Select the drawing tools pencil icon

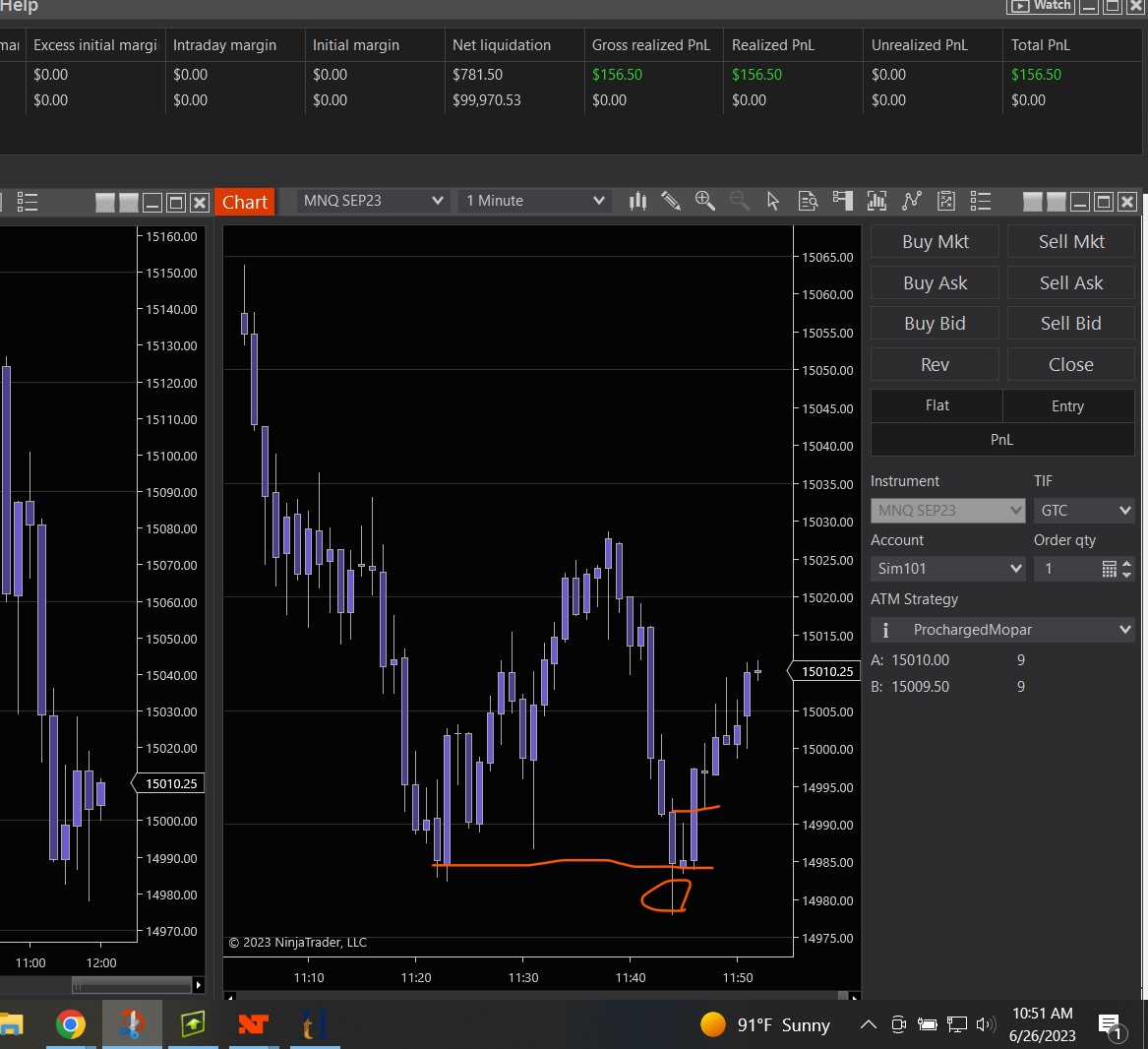[671, 201]
